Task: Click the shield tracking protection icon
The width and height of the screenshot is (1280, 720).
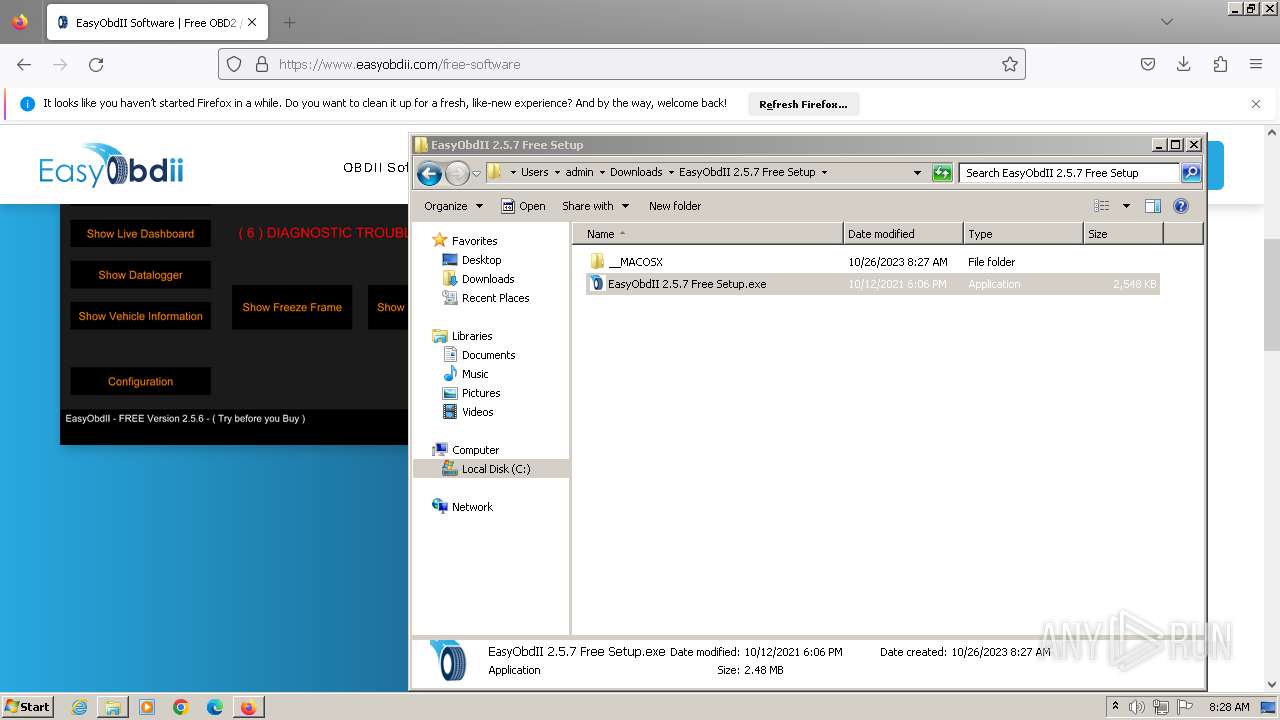Action: 234,64
